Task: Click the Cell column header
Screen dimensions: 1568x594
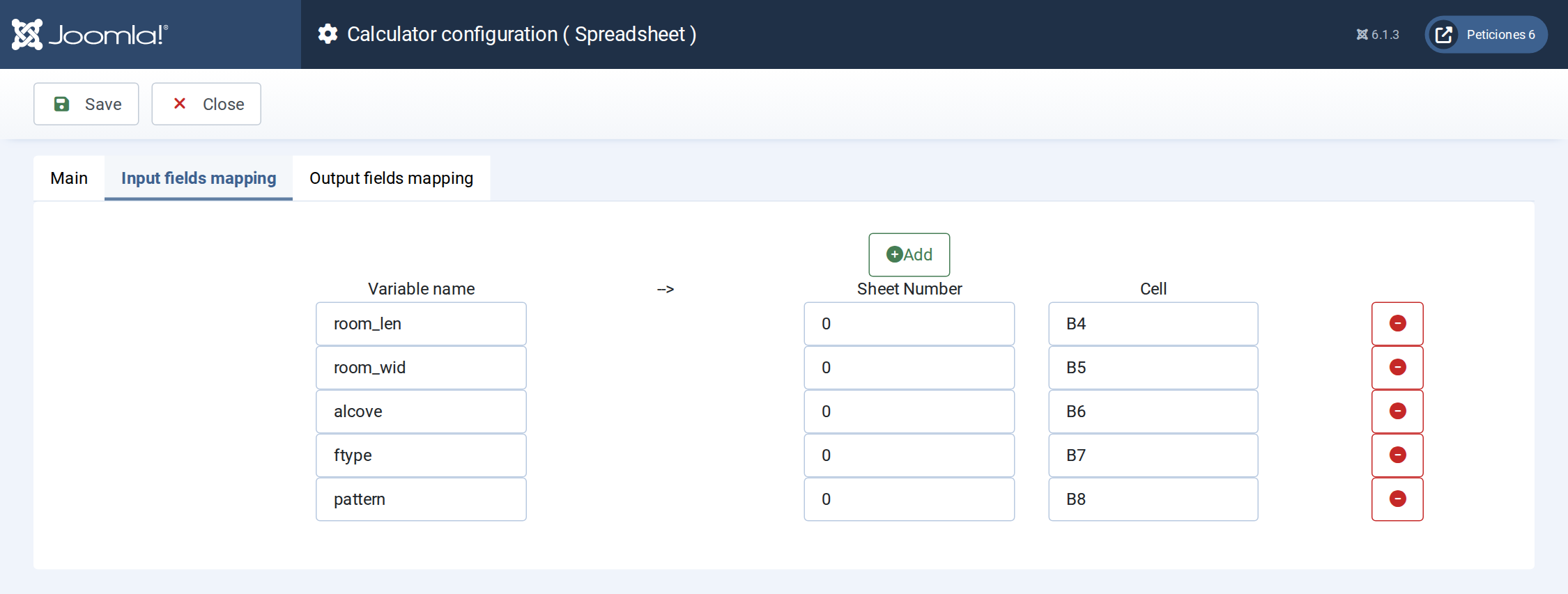Action: click(x=1153, y=289)
